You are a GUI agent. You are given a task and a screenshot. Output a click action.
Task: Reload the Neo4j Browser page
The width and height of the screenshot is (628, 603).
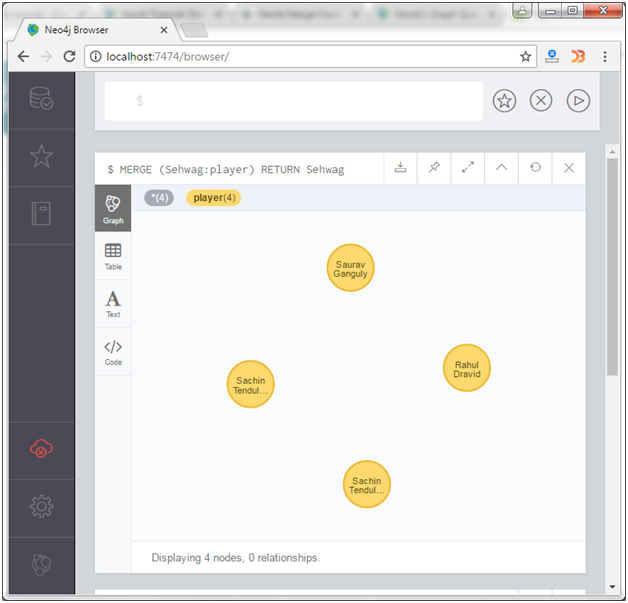tap(69, 56)
